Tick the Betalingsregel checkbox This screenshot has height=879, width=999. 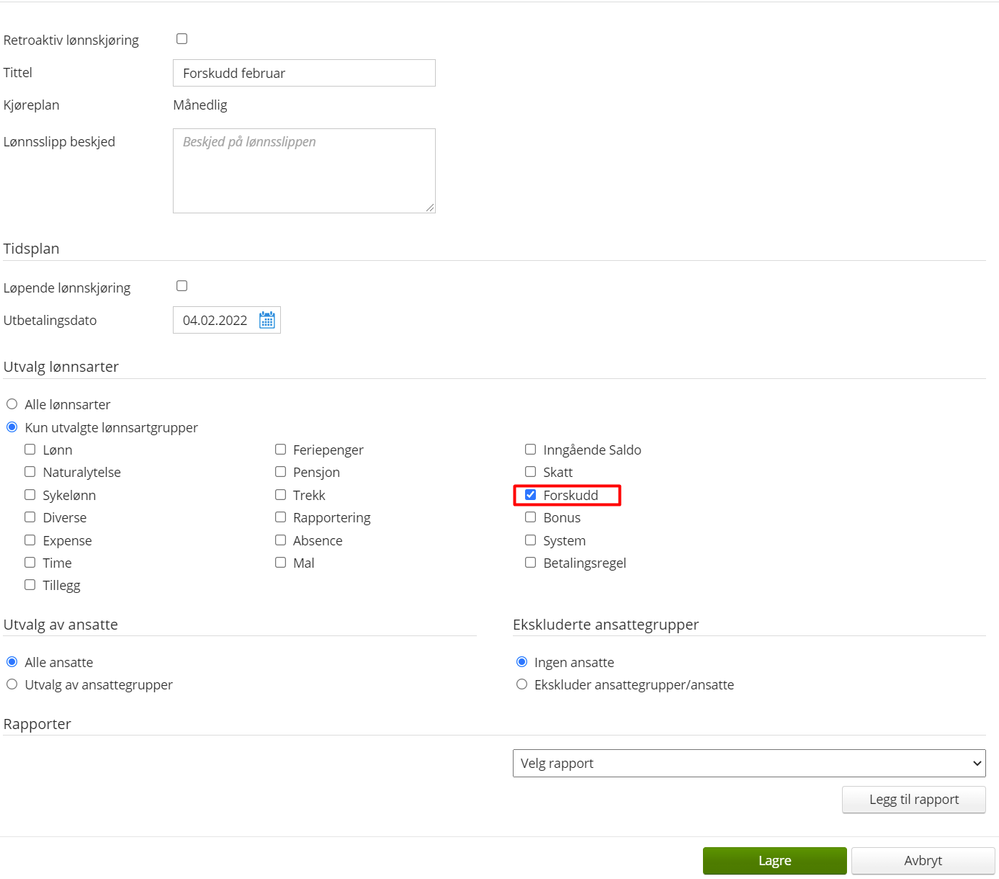(x=531, y=562)
